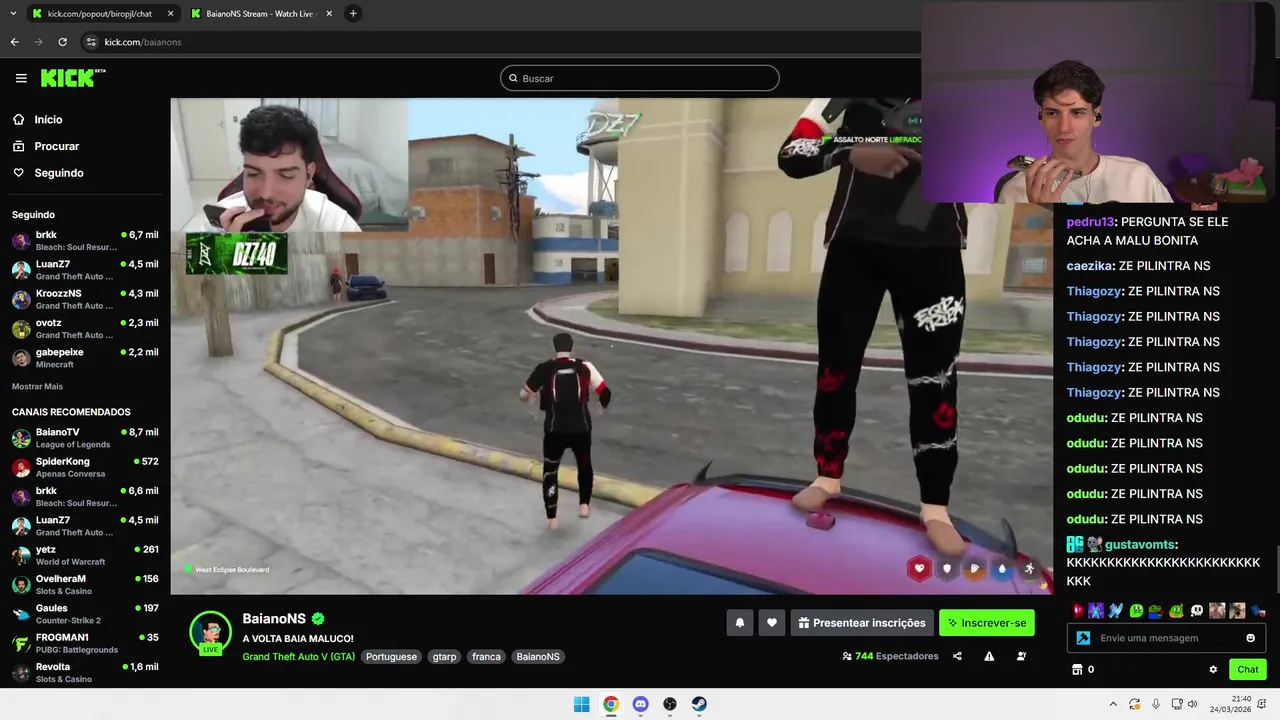Open the hamburger sidebar menu

tap(21, 78)
